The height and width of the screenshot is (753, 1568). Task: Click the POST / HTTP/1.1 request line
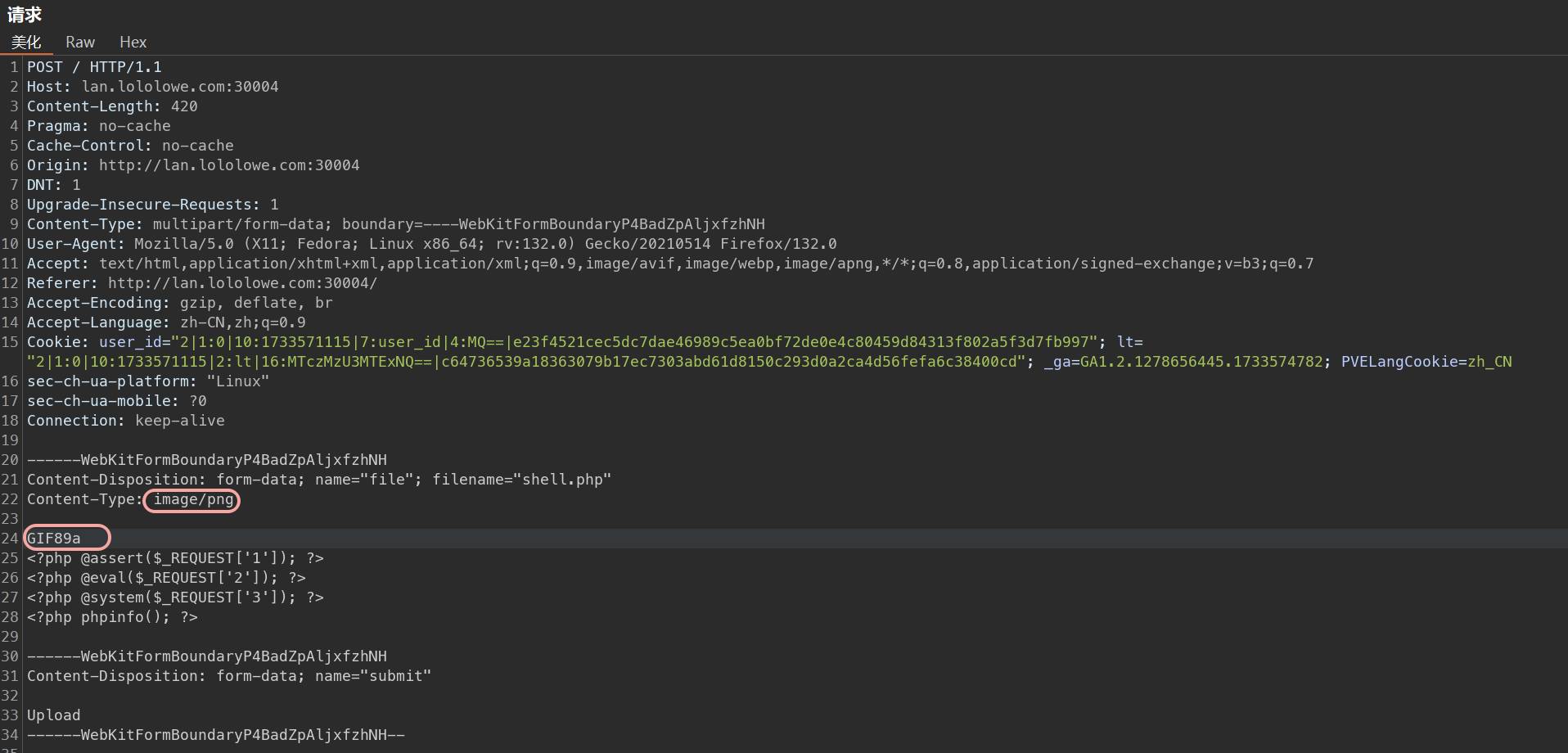pos(95,66)
